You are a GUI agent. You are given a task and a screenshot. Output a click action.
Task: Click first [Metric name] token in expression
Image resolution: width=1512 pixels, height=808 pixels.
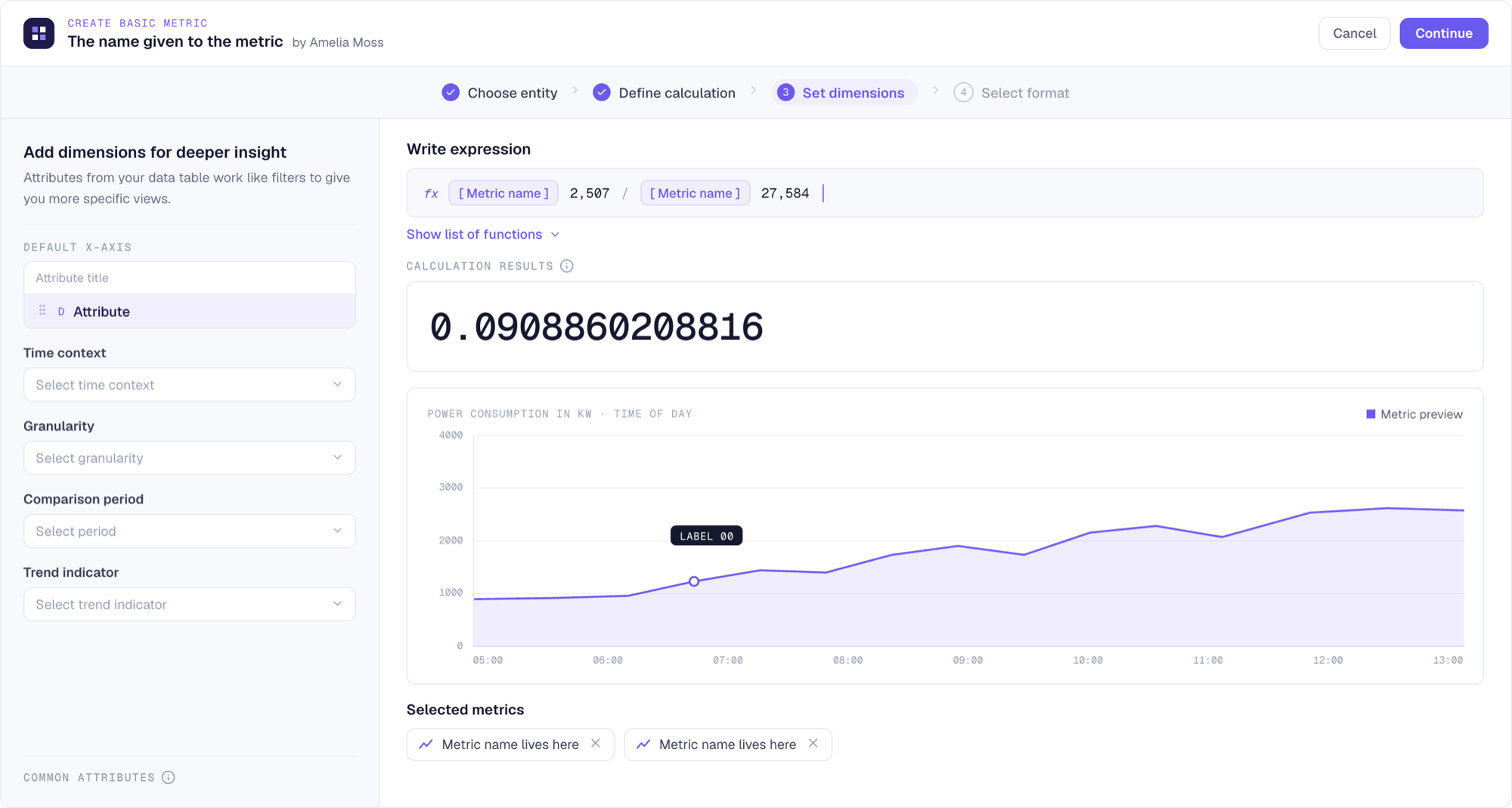[x=503, y=193]
